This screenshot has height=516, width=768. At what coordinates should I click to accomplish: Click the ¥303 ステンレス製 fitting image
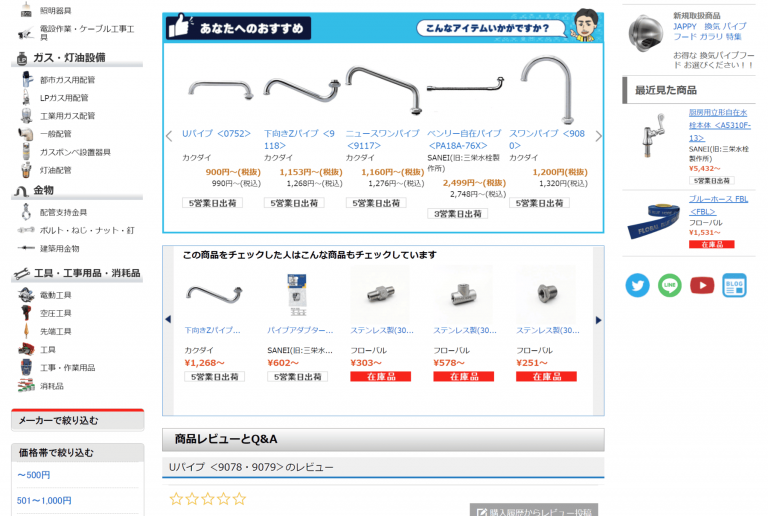point(380,294)
